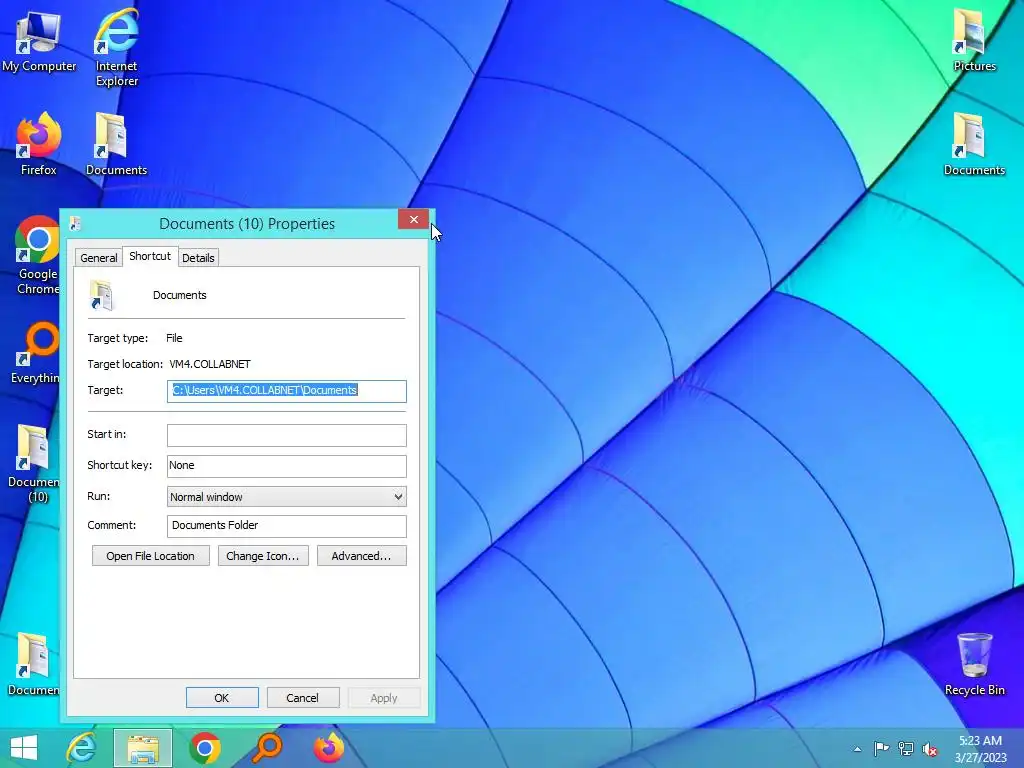Select the Documents shortcut at the bottom left of the desktop
Viewport: 1024px width, 768px height.
pos(33,664)
